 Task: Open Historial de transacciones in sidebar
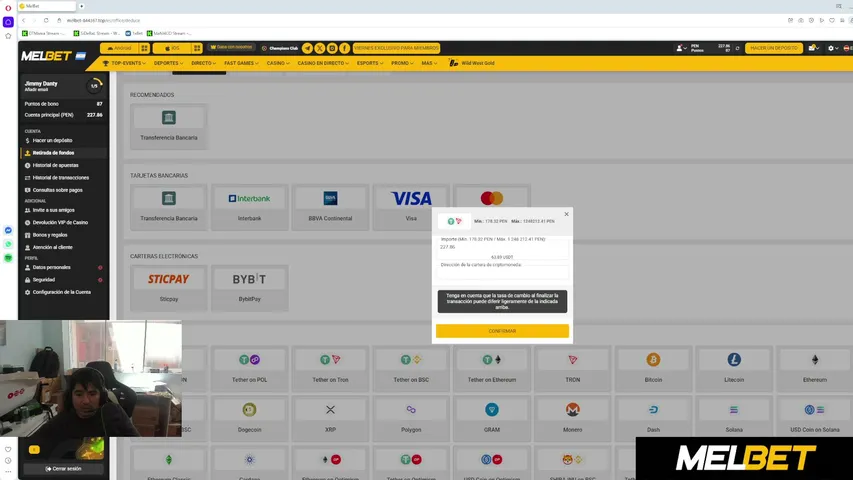coord(60,178)
